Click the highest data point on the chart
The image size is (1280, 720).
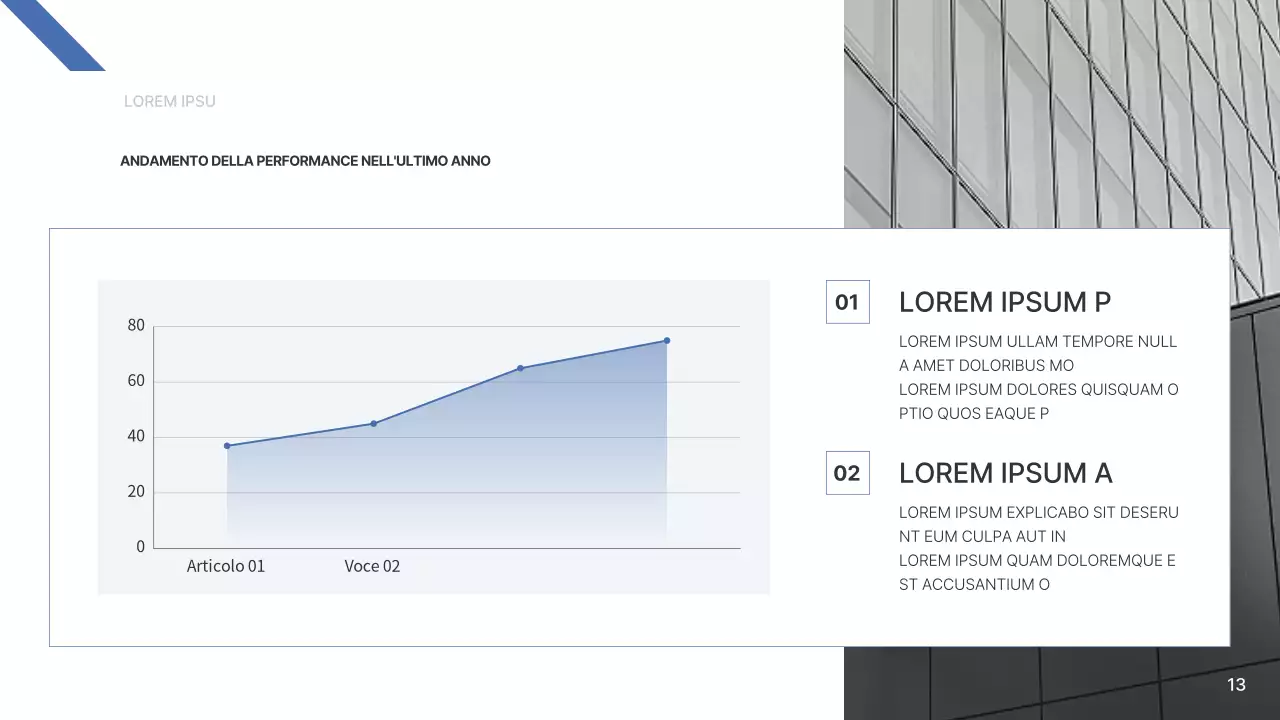point(667,341)
